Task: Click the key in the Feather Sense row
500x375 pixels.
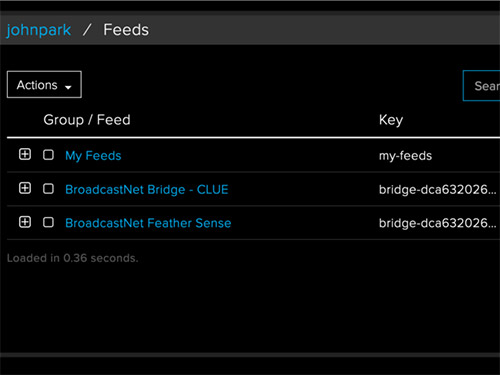Action: coord(437,223)
